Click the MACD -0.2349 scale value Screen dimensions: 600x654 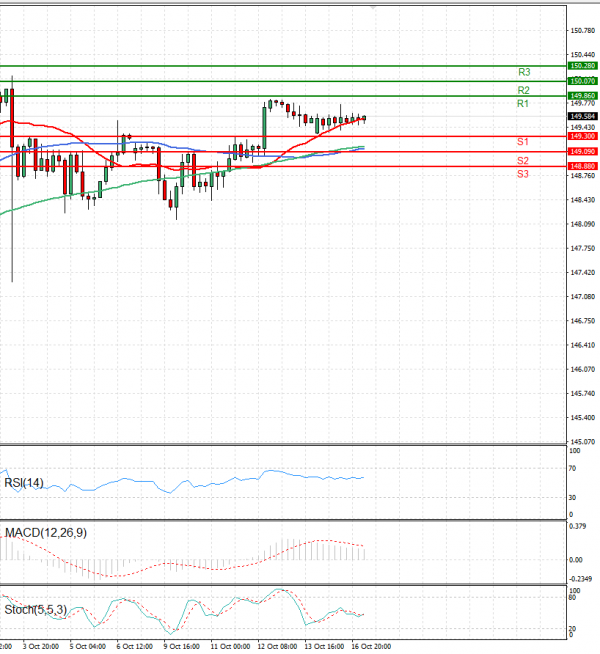coord(580,579)
